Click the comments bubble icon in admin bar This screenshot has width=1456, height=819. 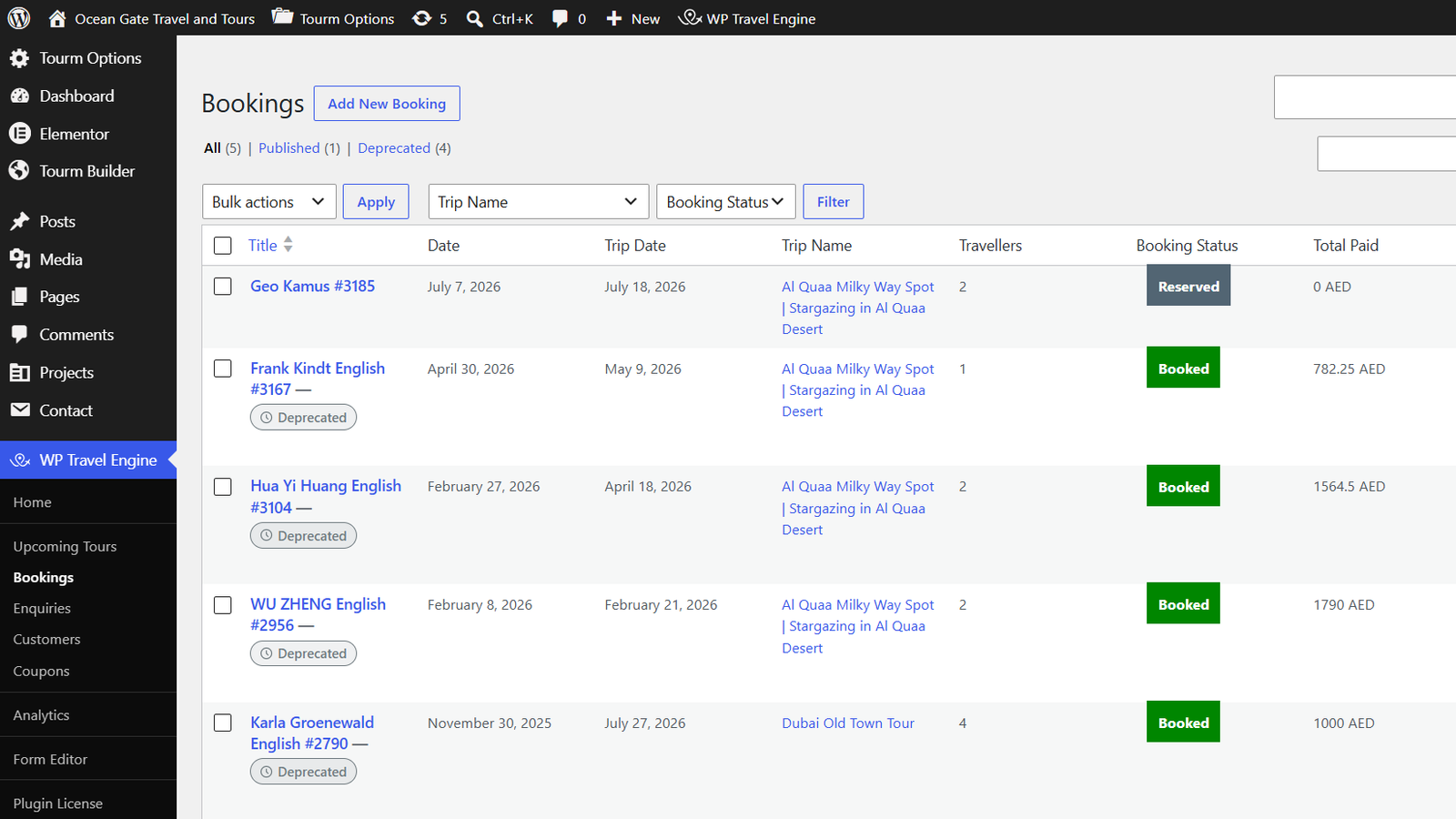point(560,18)
